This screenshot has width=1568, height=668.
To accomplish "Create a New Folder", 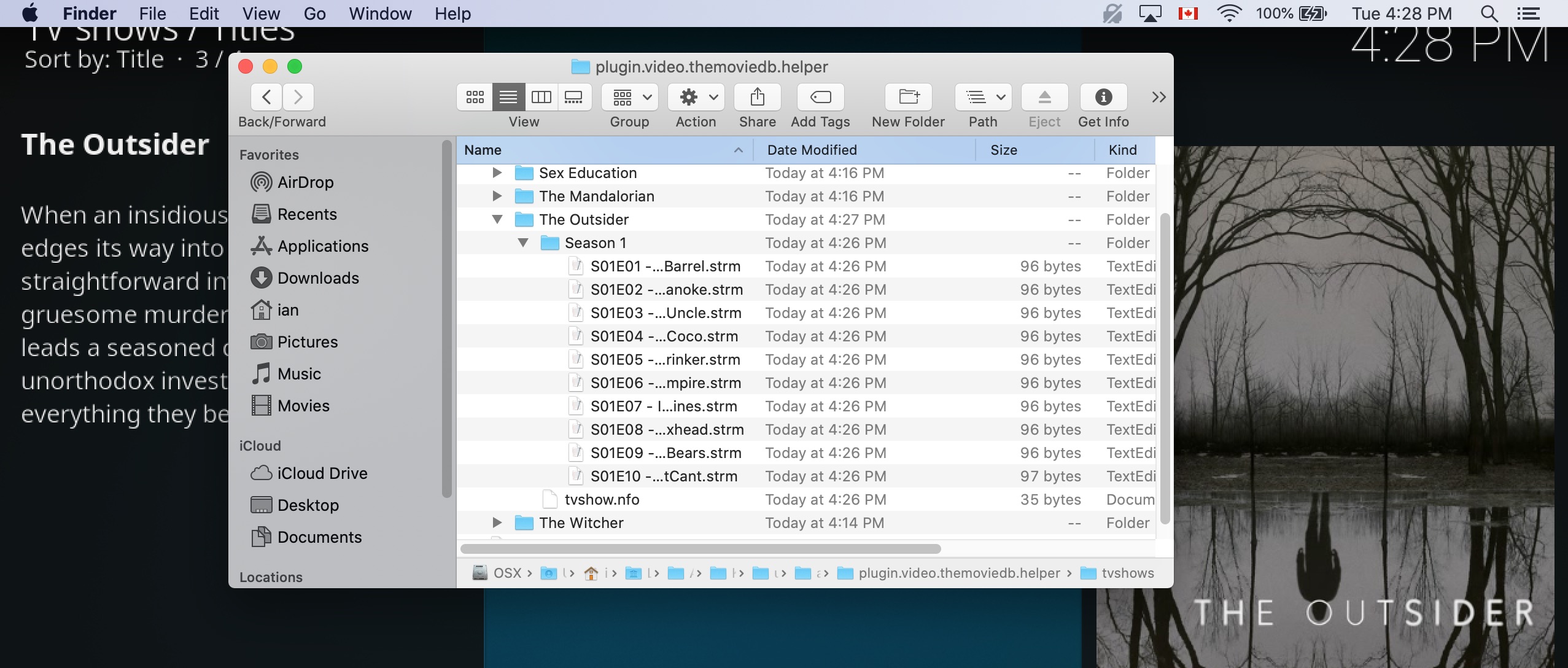I will point(909,97).
